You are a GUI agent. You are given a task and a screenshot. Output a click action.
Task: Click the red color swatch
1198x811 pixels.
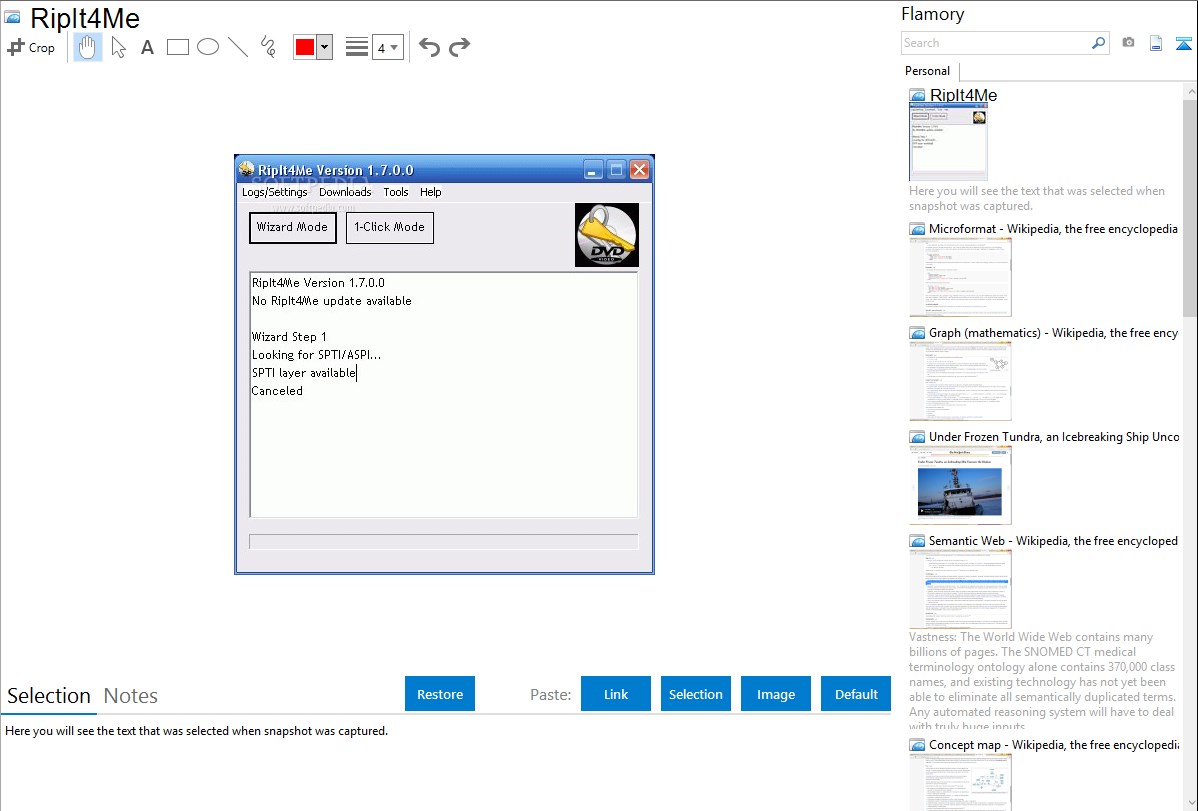coord(305,47)
